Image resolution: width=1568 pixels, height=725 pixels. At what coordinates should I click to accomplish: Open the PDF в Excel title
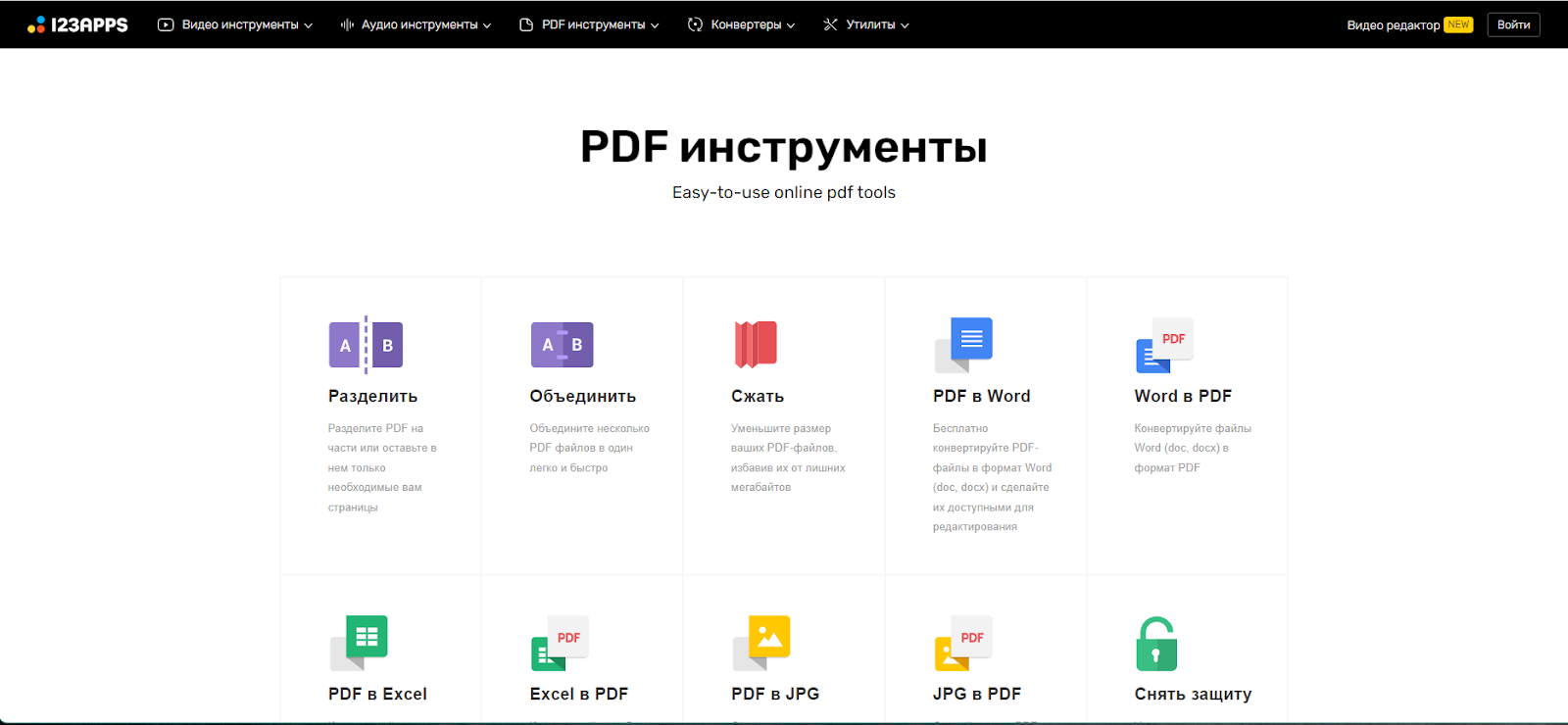click(377, 694)
